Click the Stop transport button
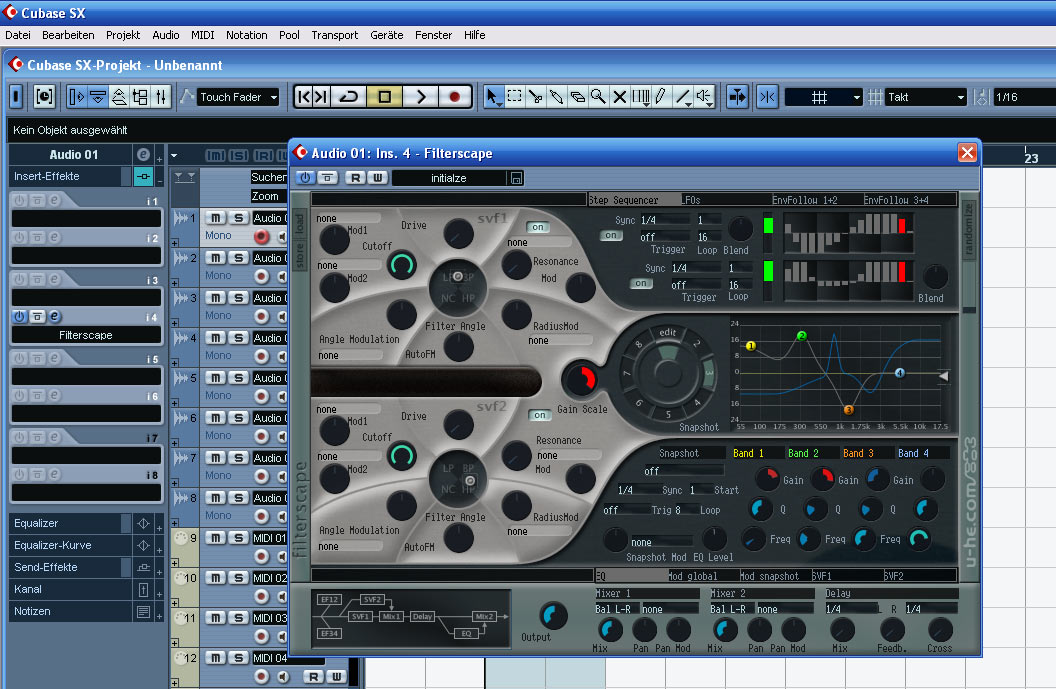 tap(385, 97)
